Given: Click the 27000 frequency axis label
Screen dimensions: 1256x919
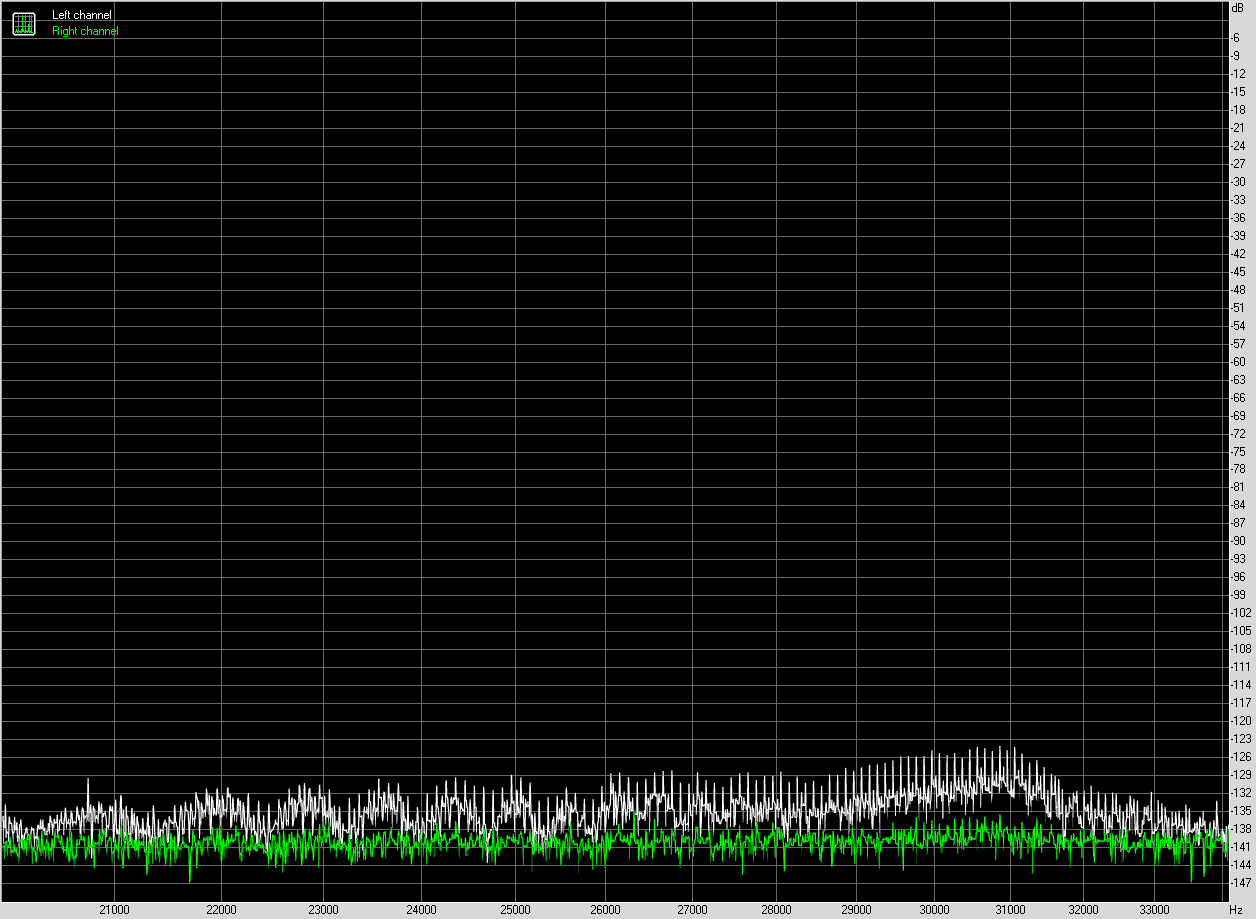Looking at the screenshot, I should 692,909.
